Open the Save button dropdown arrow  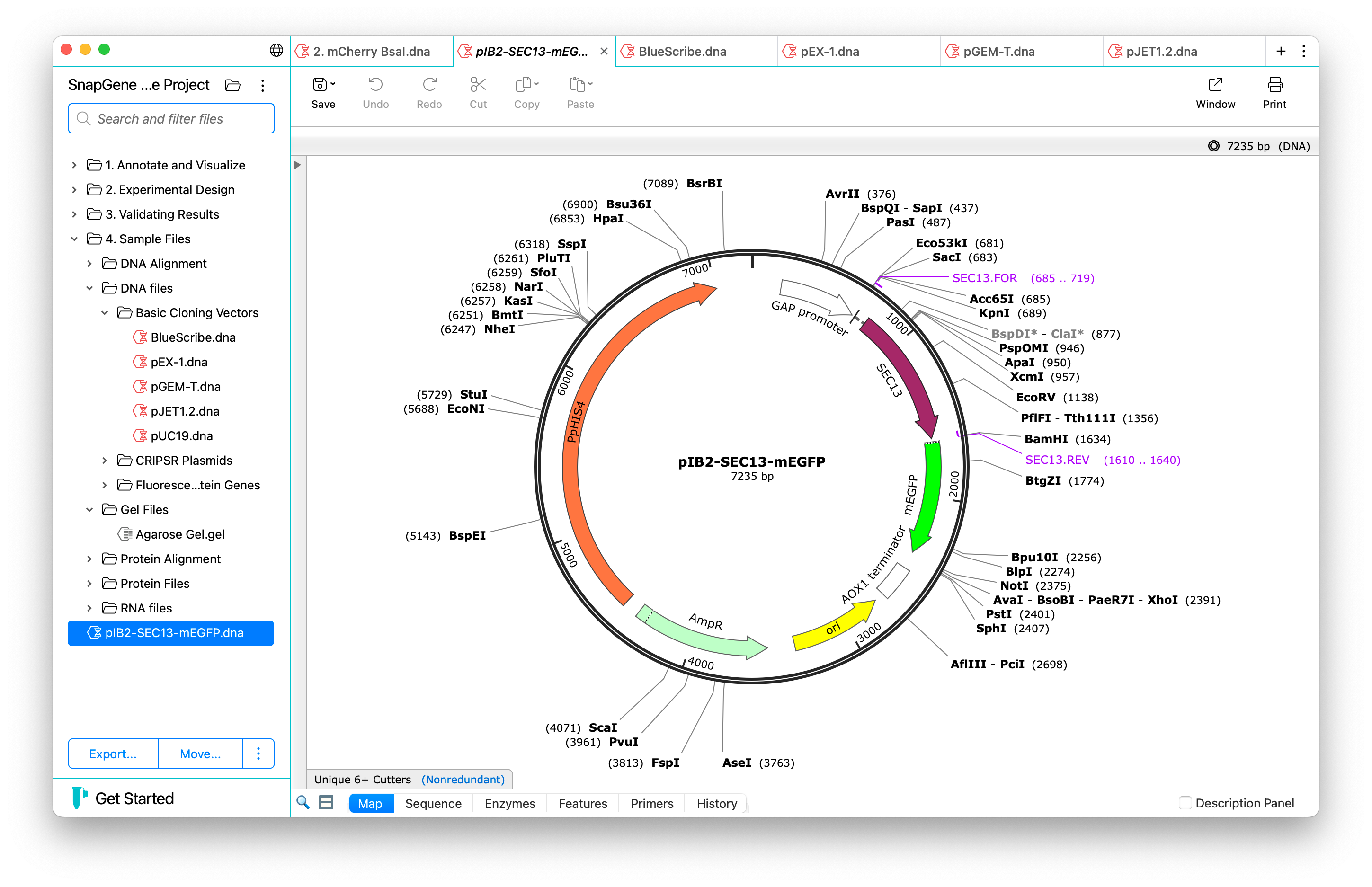[332, 83]
